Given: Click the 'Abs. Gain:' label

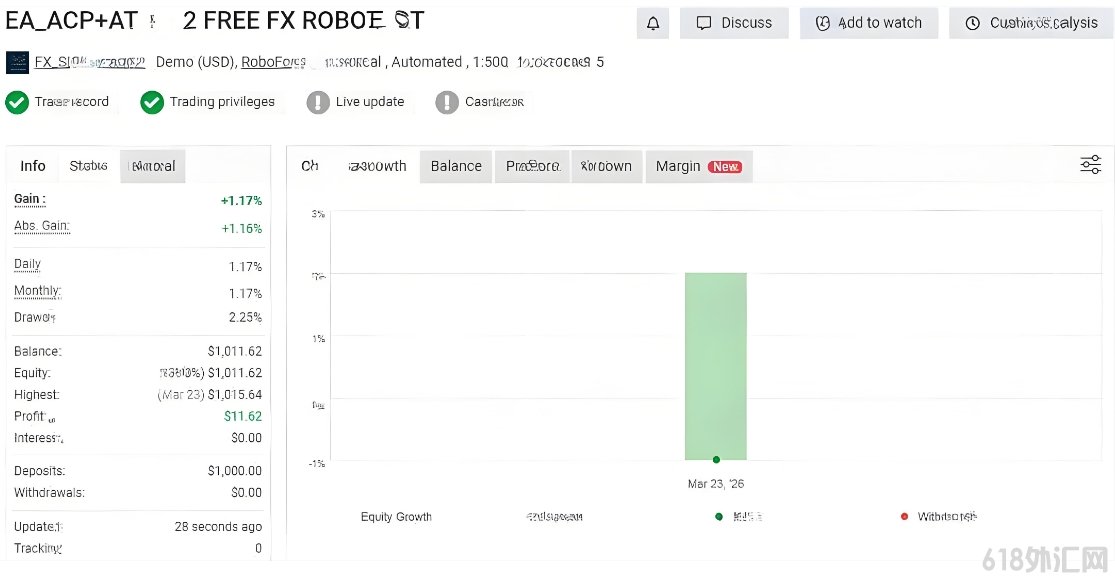Looking at the screenshot, I should click(42, 226).
